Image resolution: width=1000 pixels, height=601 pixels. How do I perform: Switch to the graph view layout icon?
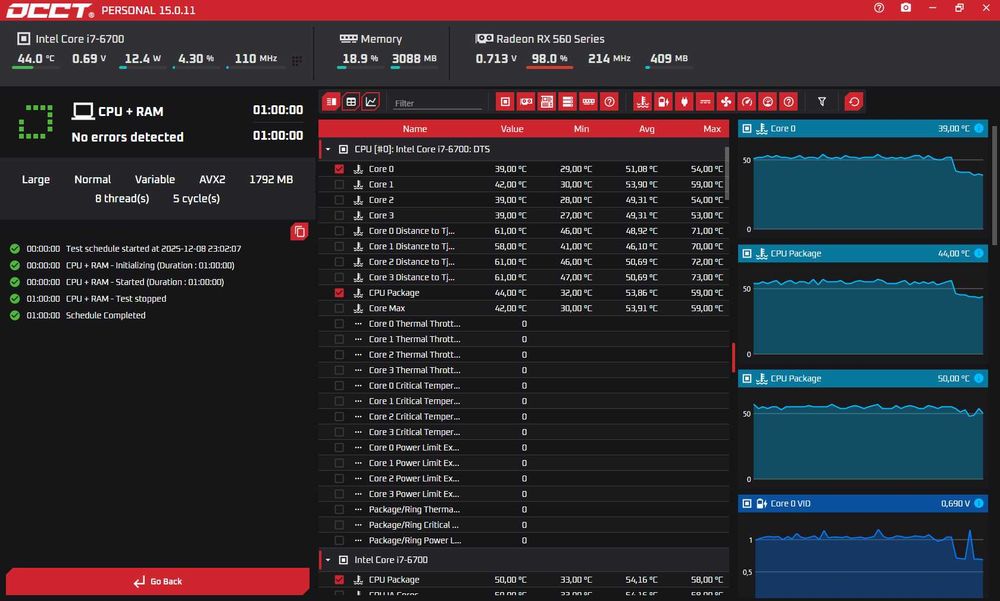tap(371, 101)
